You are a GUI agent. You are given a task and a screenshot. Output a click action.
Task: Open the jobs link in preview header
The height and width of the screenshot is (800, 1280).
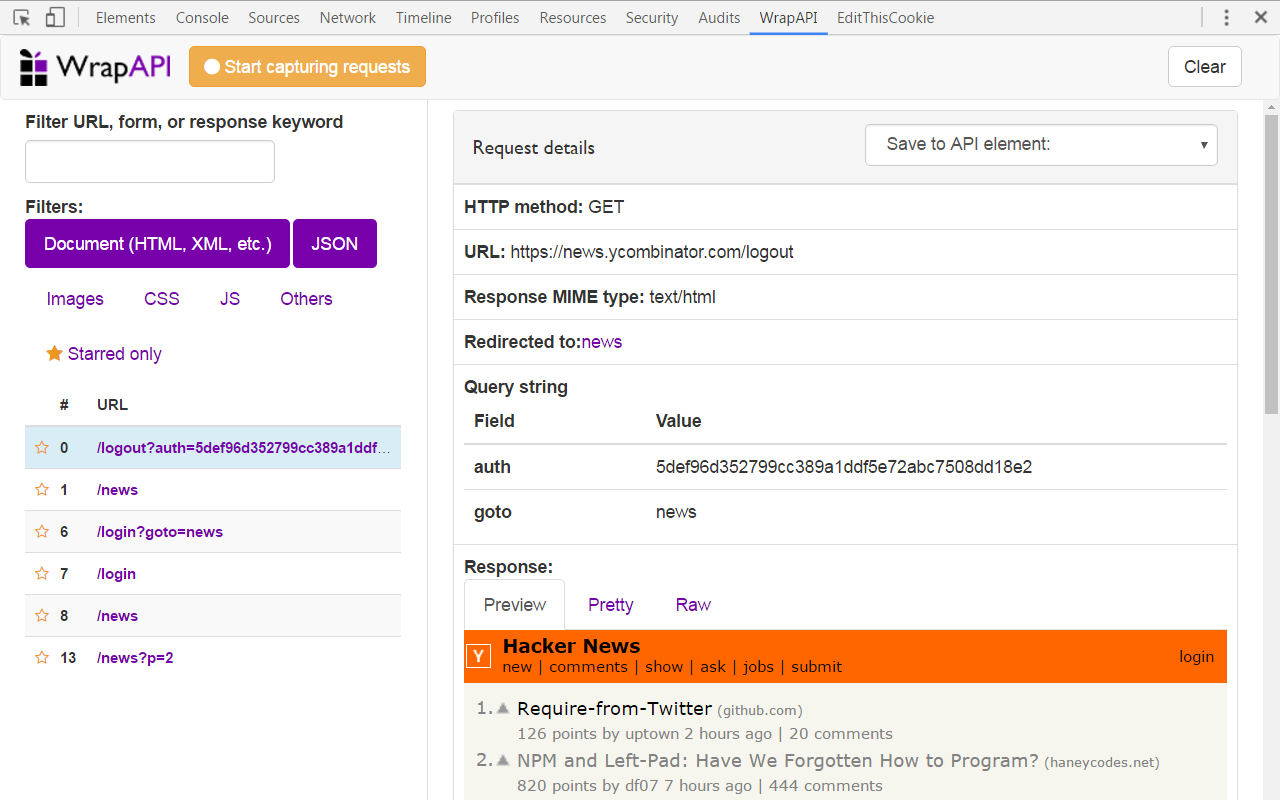coord(758,667)
